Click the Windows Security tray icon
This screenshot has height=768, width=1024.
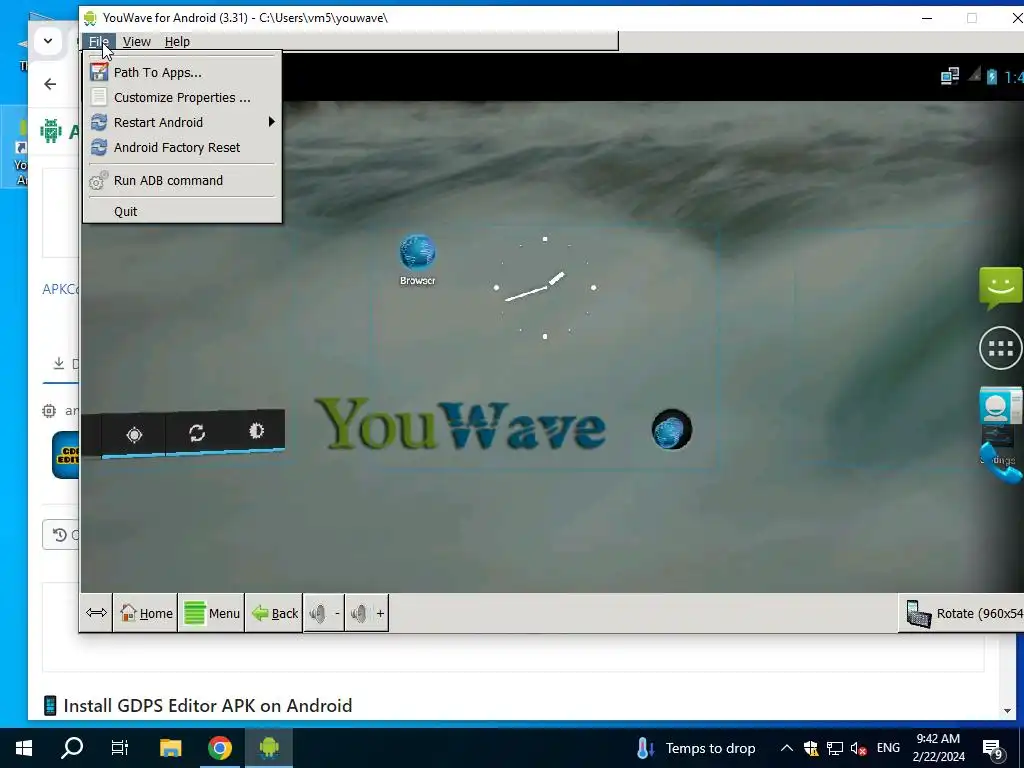(811, 748)
